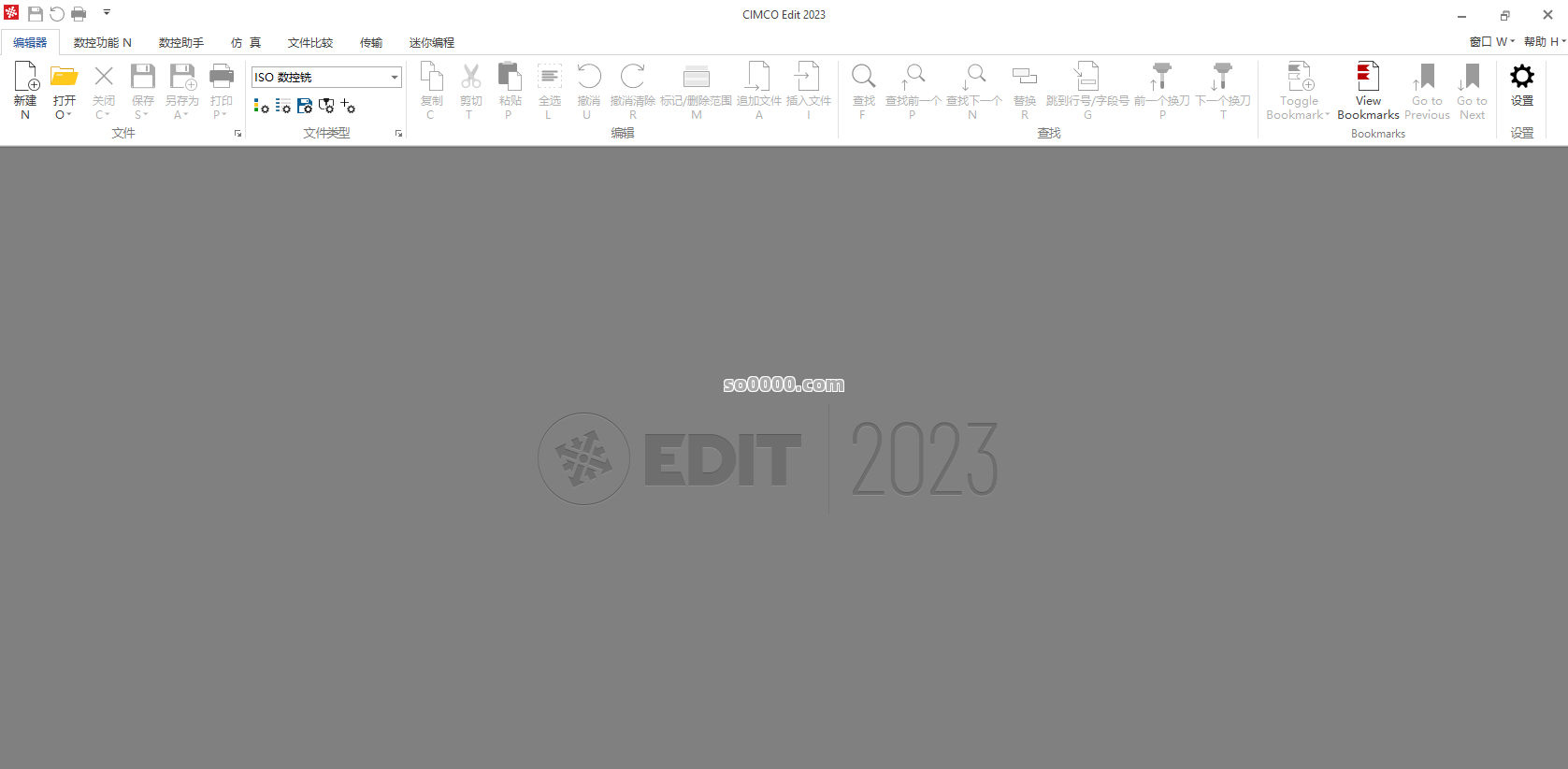1568x769 pixels.
Task: Minimize the CIMCO Edit window
Action: pos(1461,15)
